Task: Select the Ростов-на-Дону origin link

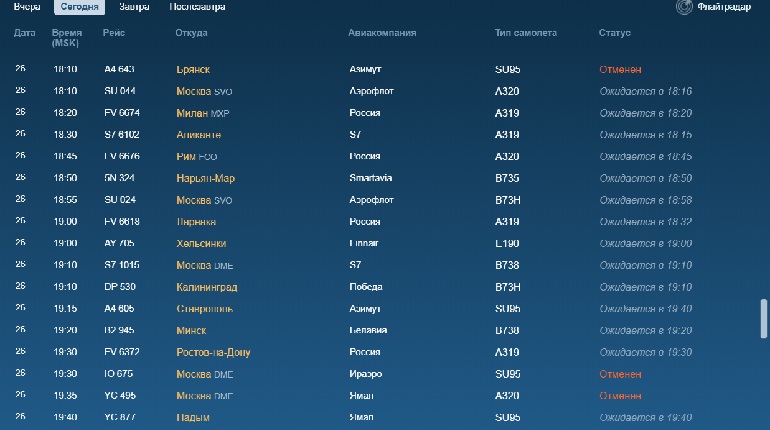Action: coord(213,352)
